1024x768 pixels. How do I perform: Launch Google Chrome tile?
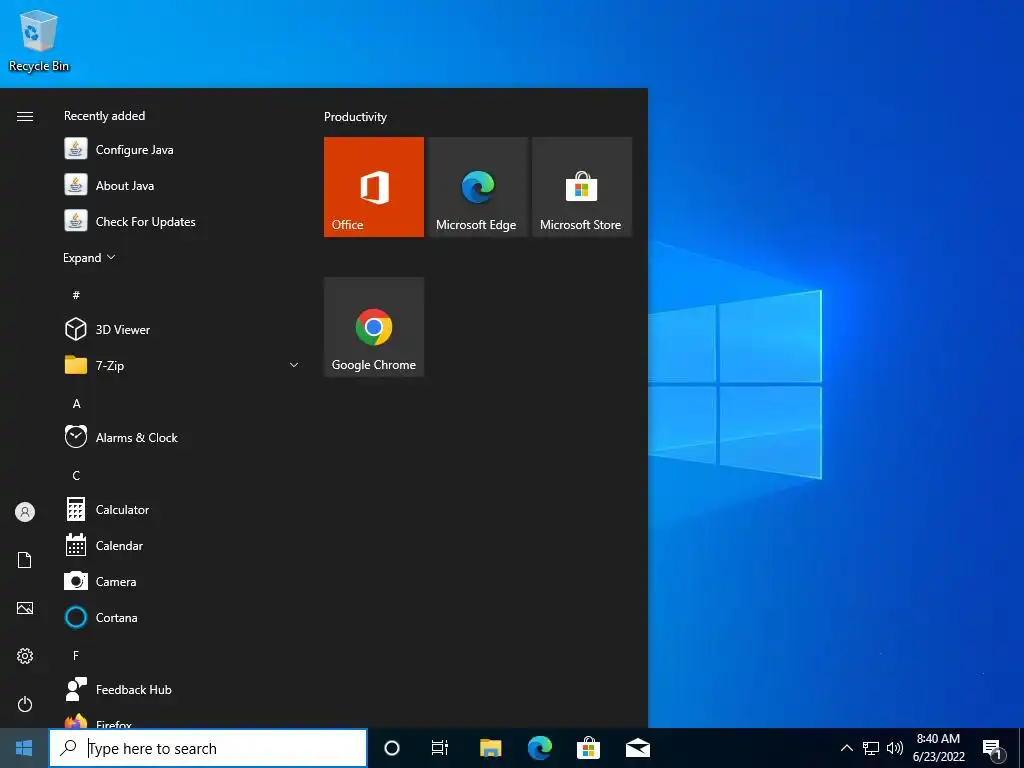tap(374, 327)
